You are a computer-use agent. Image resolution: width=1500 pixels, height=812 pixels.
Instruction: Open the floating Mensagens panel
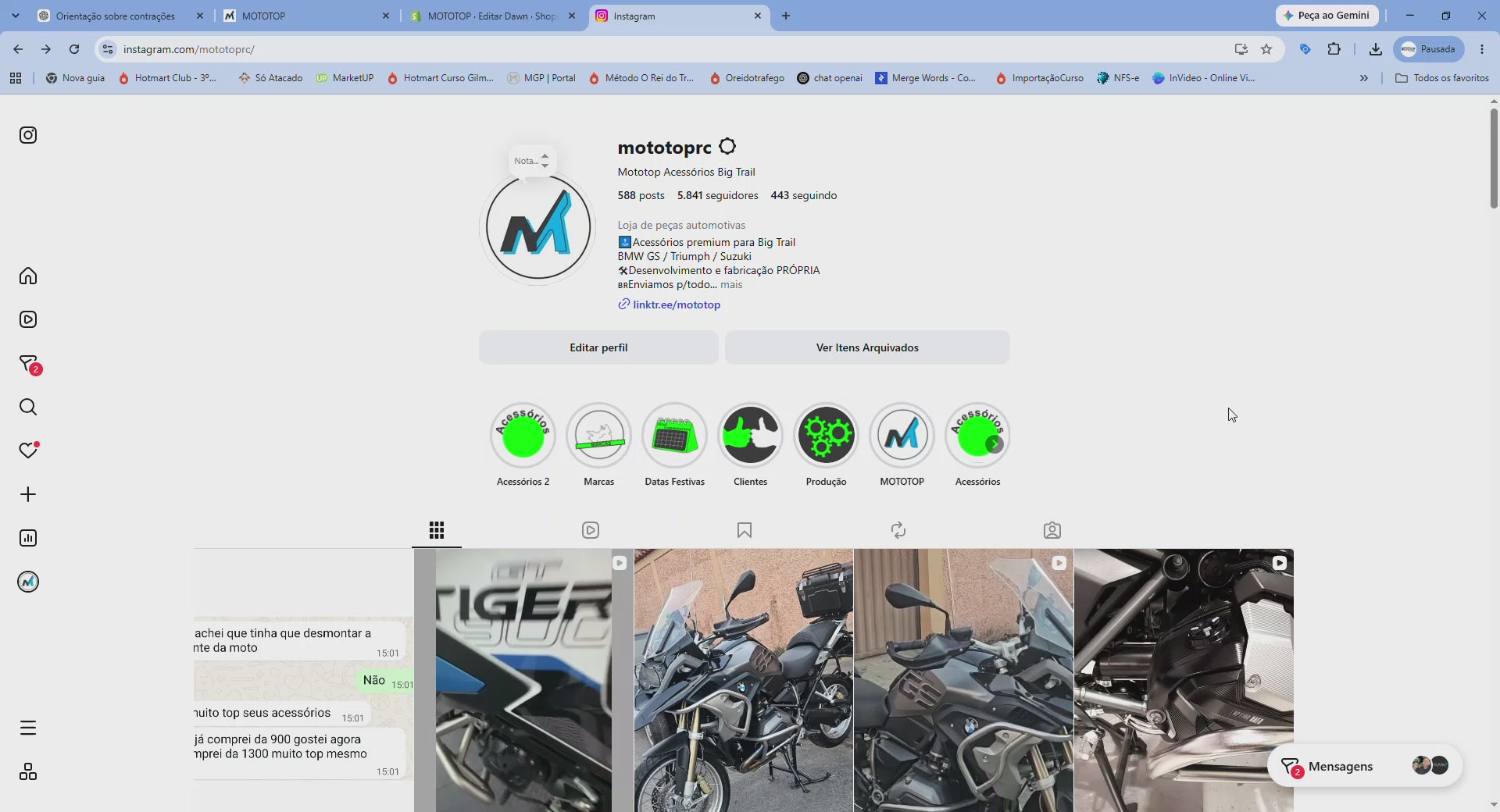(x=1364, y=766)
